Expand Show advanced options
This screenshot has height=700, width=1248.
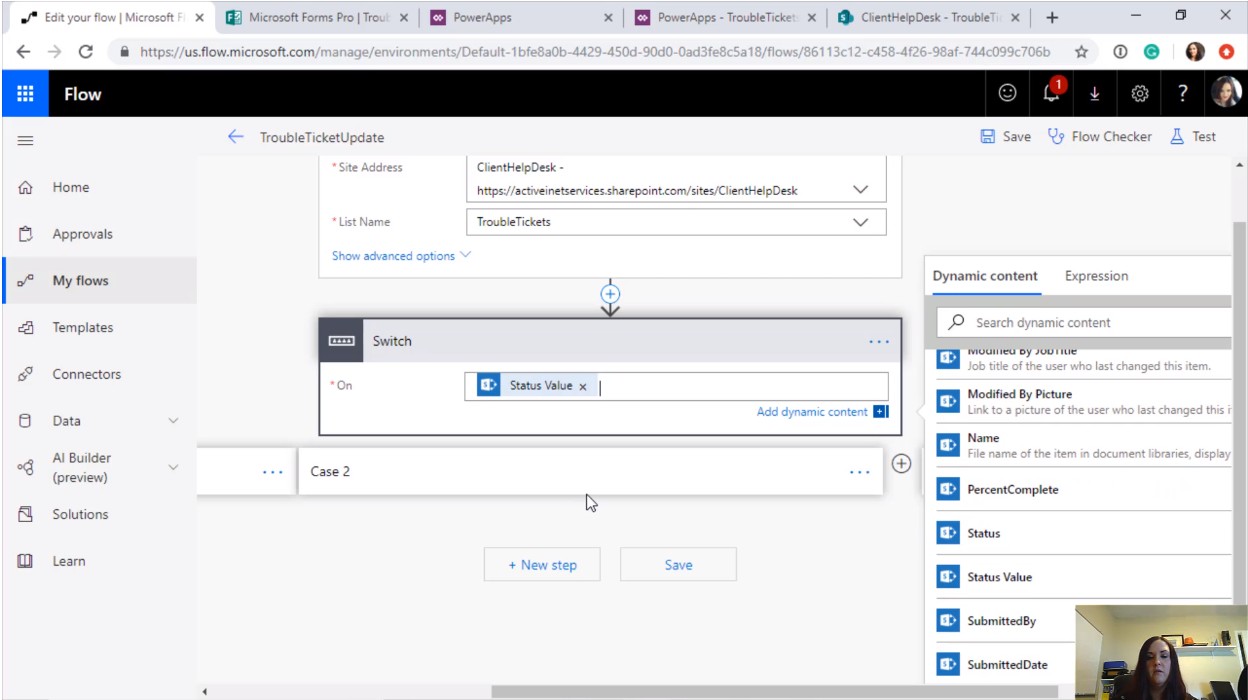401,256
